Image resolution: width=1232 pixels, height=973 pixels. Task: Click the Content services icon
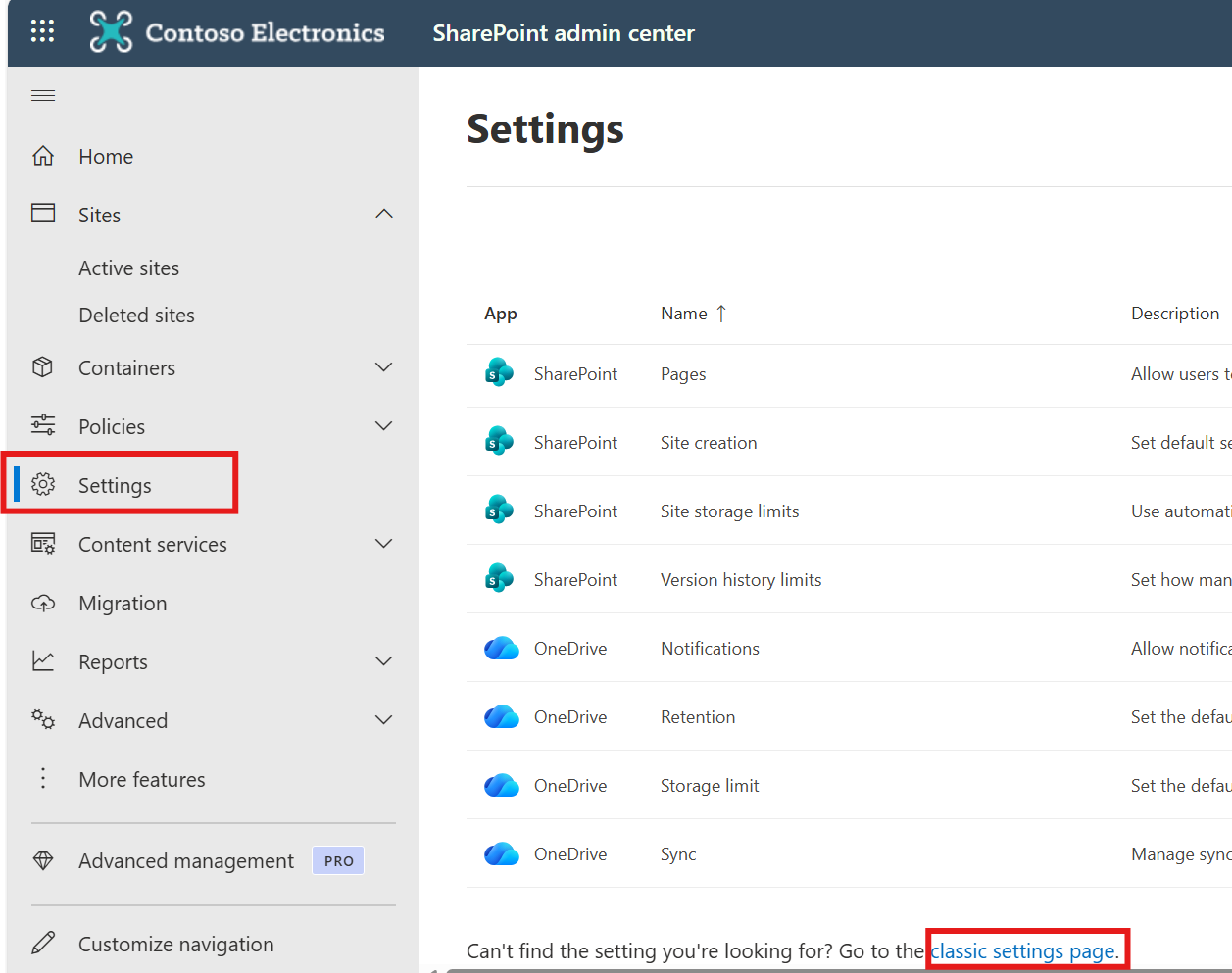click(43, 543)
